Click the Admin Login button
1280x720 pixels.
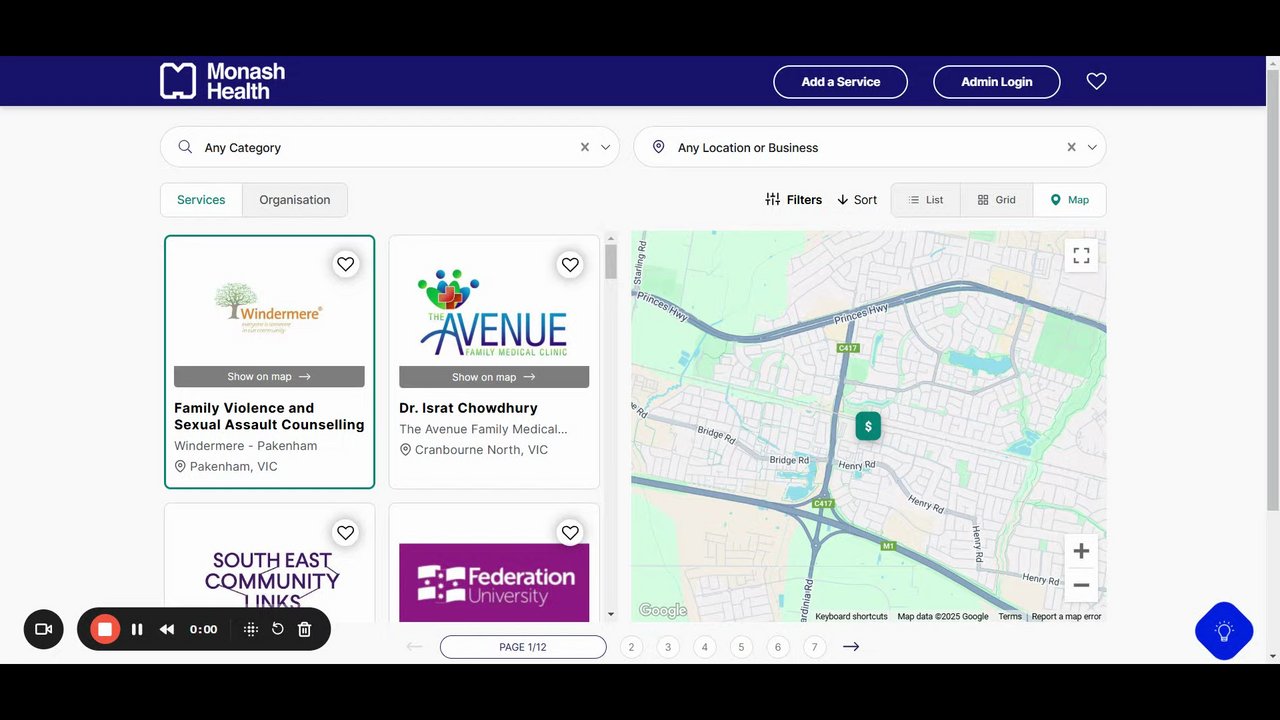[x=997, y=82]
